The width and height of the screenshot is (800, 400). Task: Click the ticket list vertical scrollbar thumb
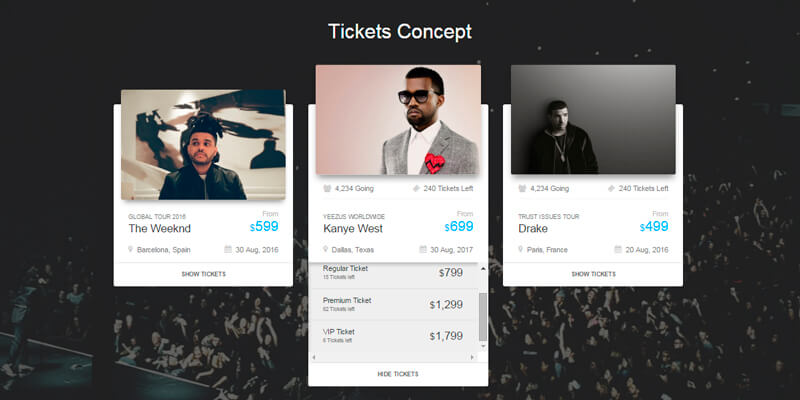pyautogui.click(x=484, y=315)
